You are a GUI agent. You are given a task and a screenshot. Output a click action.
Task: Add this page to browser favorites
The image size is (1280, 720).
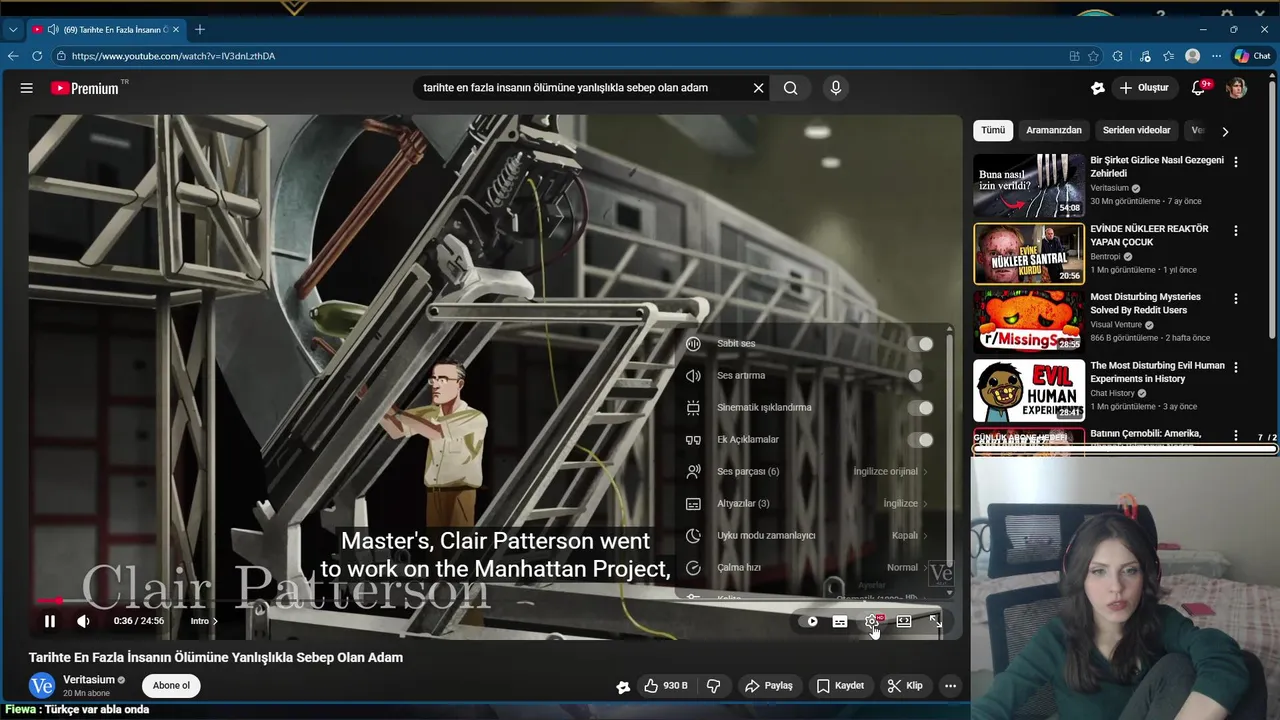[x=1094, y=56]
